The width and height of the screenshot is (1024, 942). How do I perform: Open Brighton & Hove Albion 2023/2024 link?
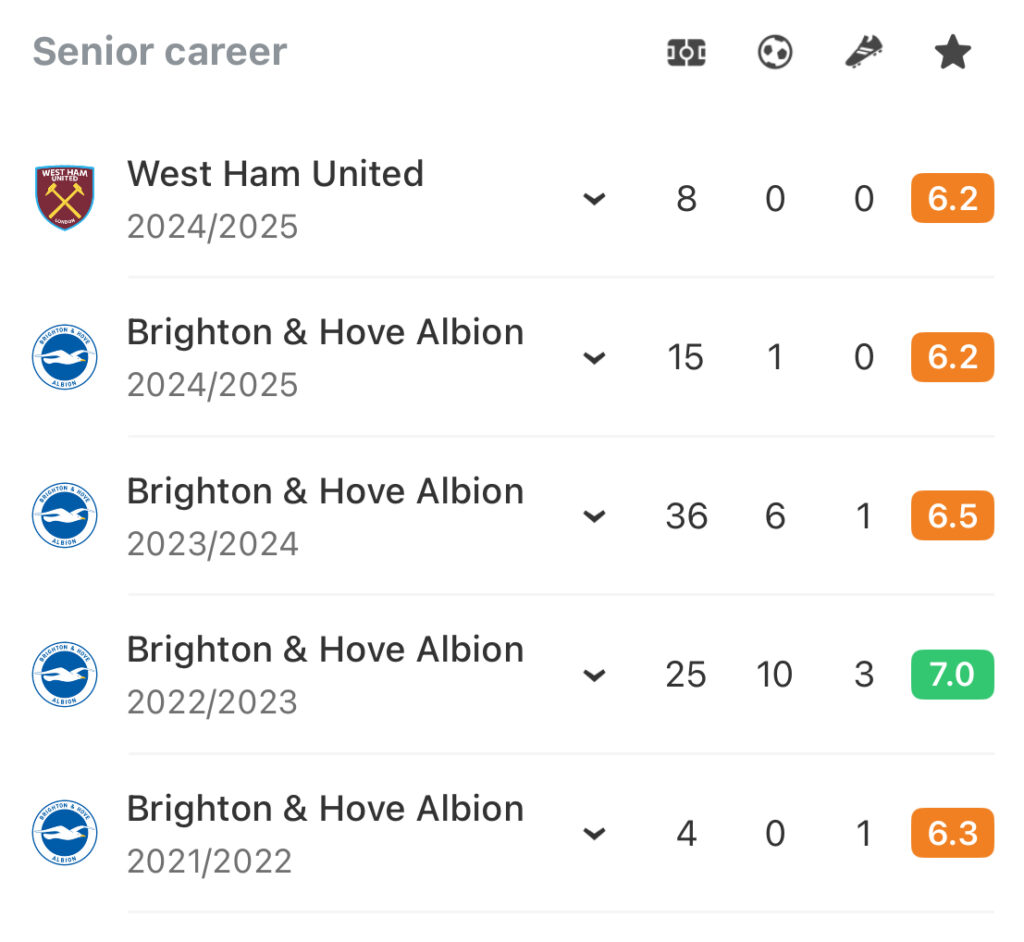click(x=325, y=491)
